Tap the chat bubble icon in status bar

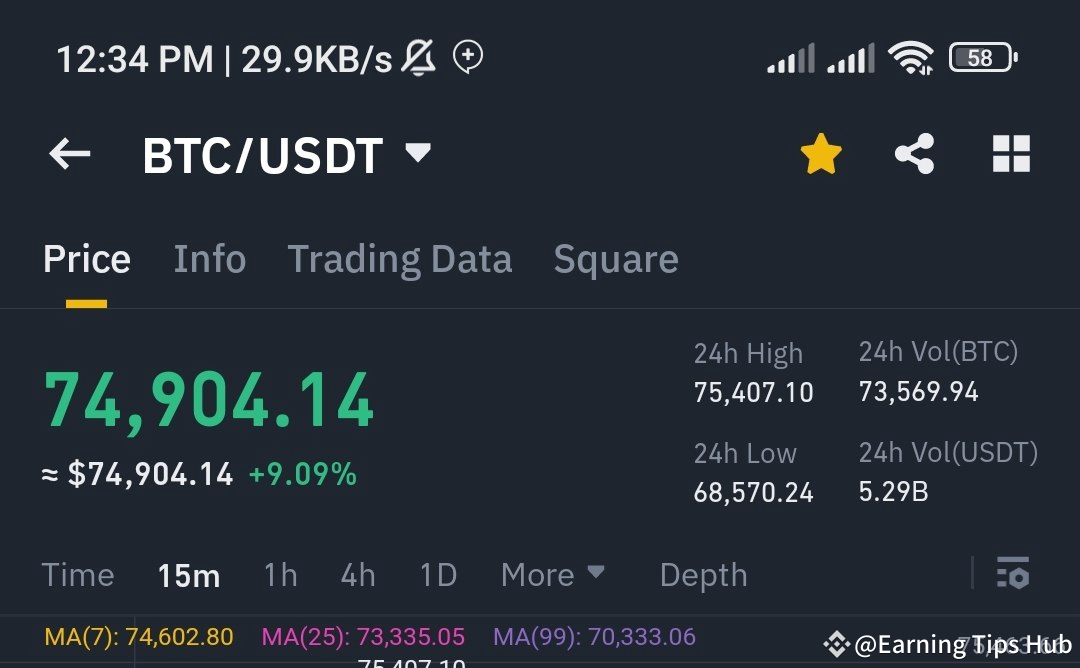[466, 58]
